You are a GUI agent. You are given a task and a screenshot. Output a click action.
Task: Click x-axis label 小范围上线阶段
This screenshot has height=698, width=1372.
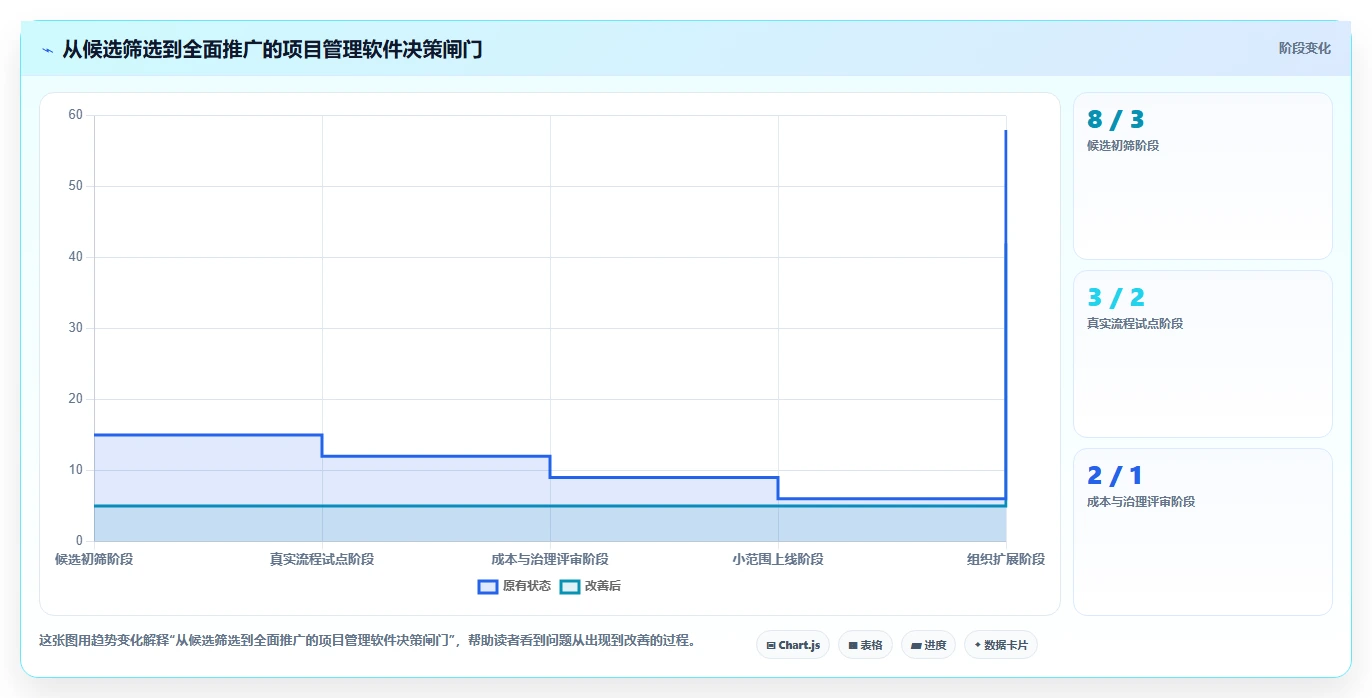tap(778, 559)
